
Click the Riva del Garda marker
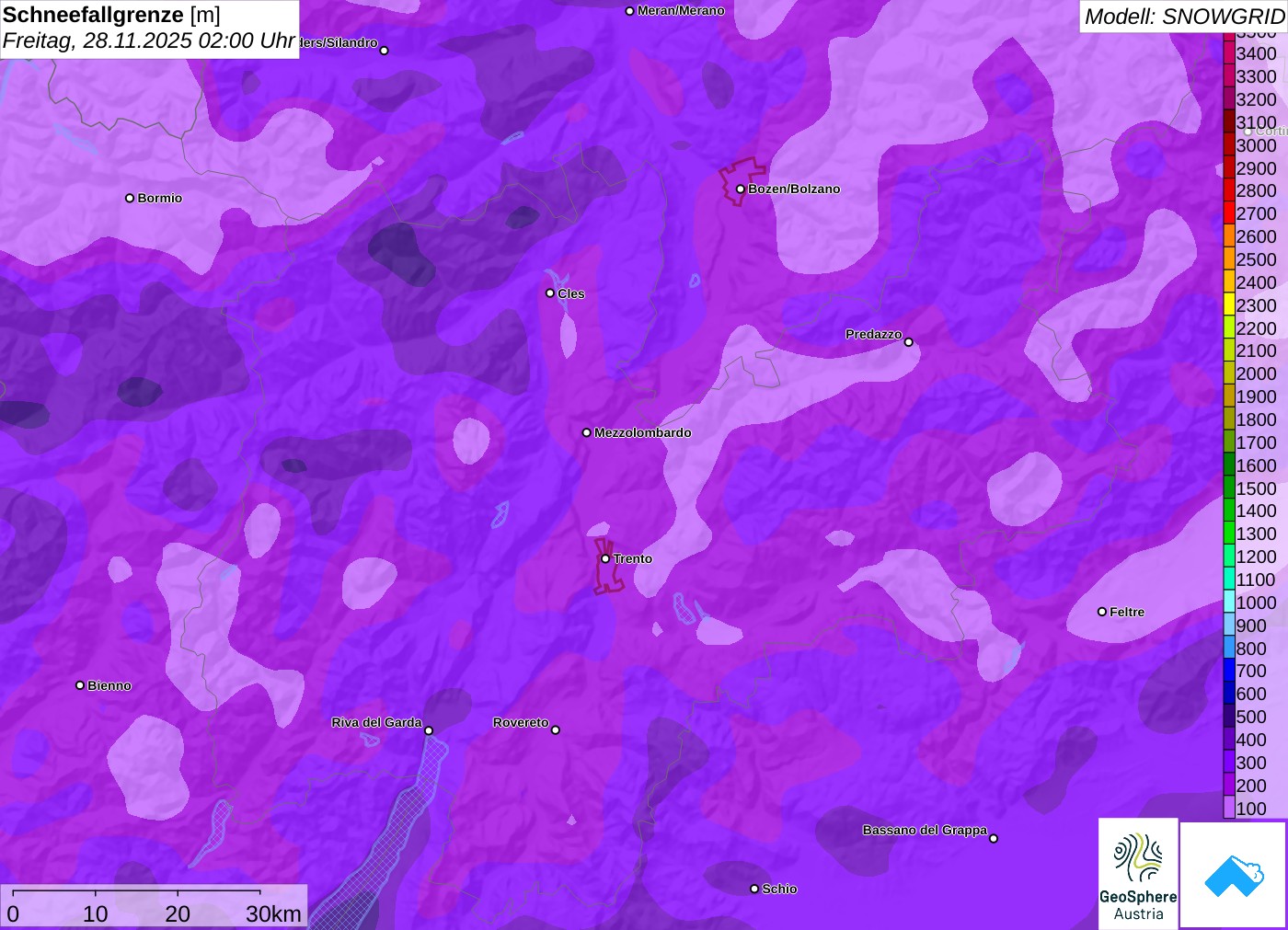click(429, 730)
